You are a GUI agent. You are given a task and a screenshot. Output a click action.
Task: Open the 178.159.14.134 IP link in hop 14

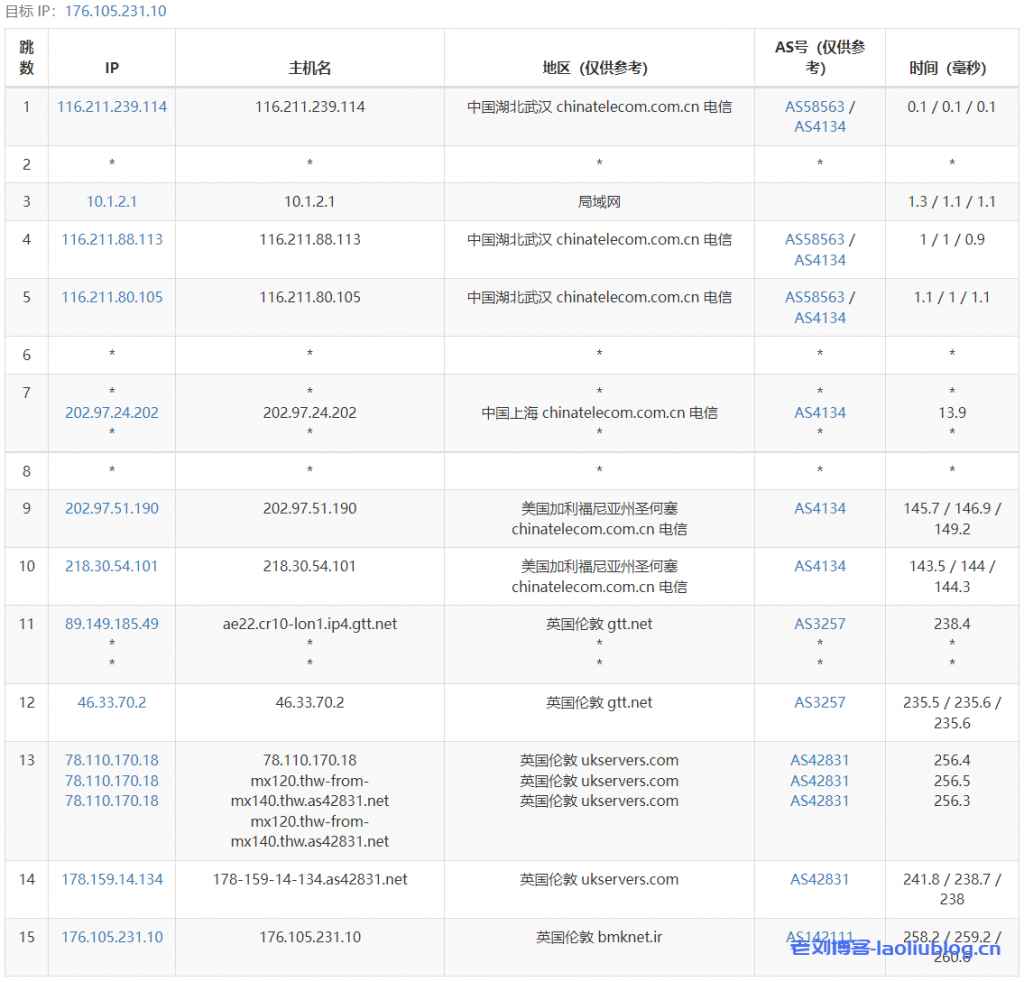(x=112, y=879)
